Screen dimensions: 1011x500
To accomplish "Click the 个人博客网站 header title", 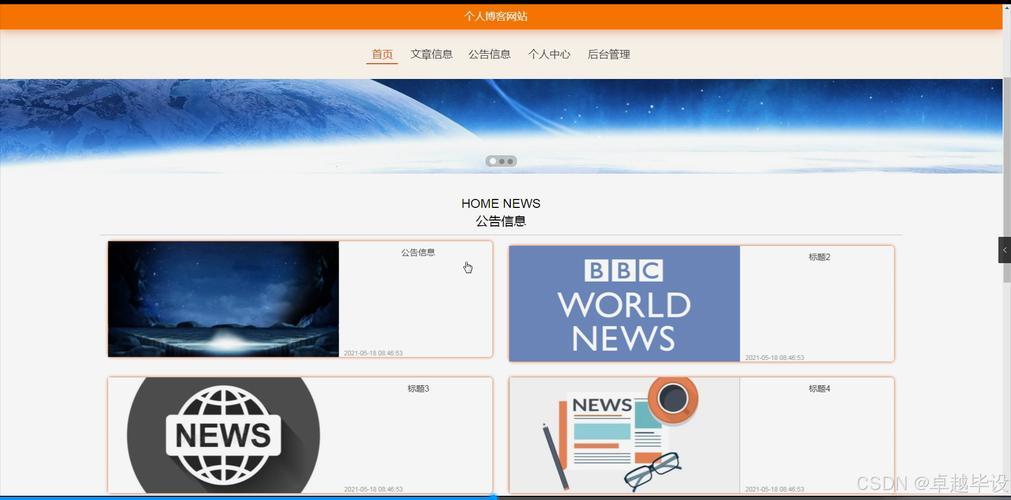I will (496, 16).
